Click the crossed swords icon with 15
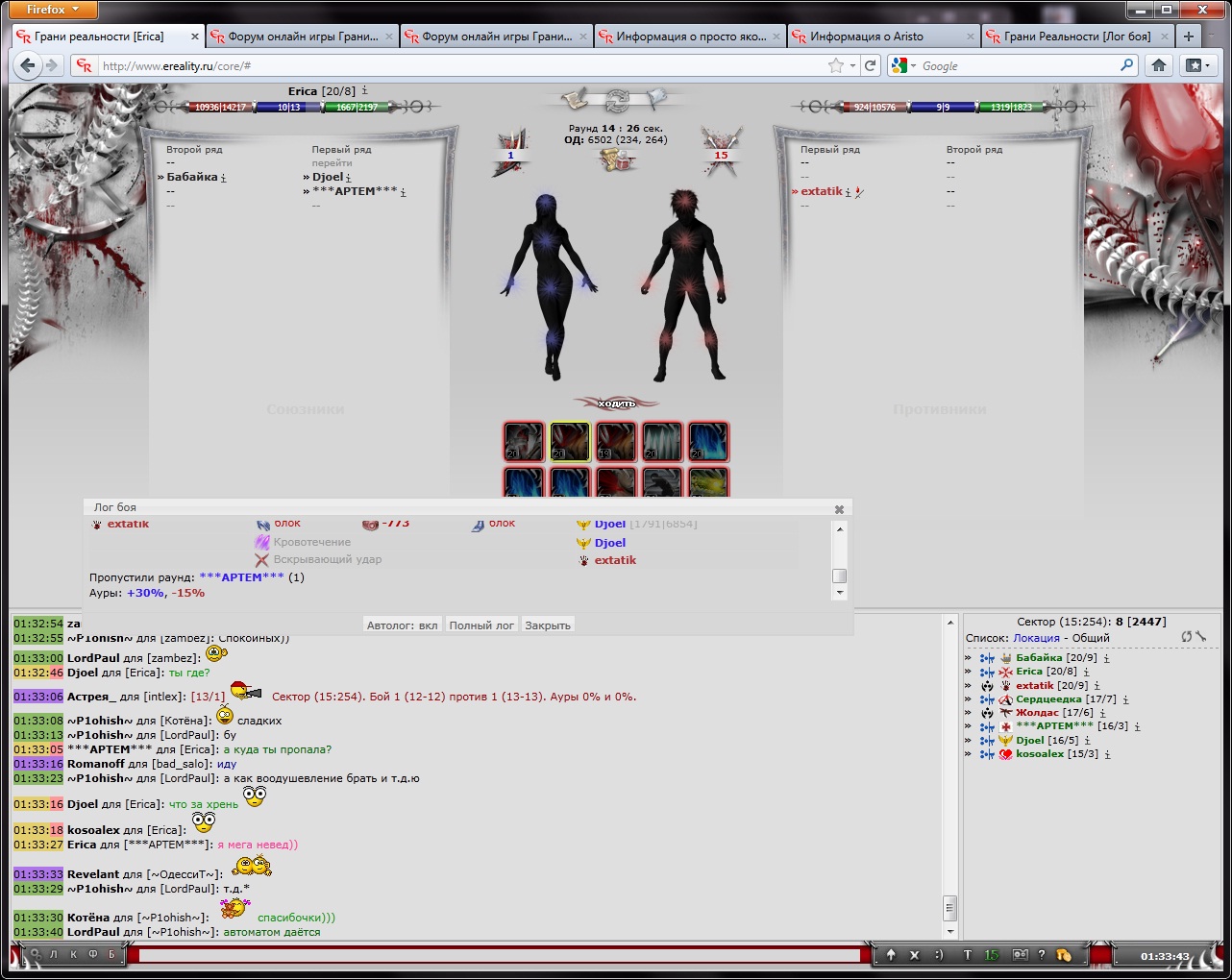The image size is (1232, 980). (x=721, y=152)
